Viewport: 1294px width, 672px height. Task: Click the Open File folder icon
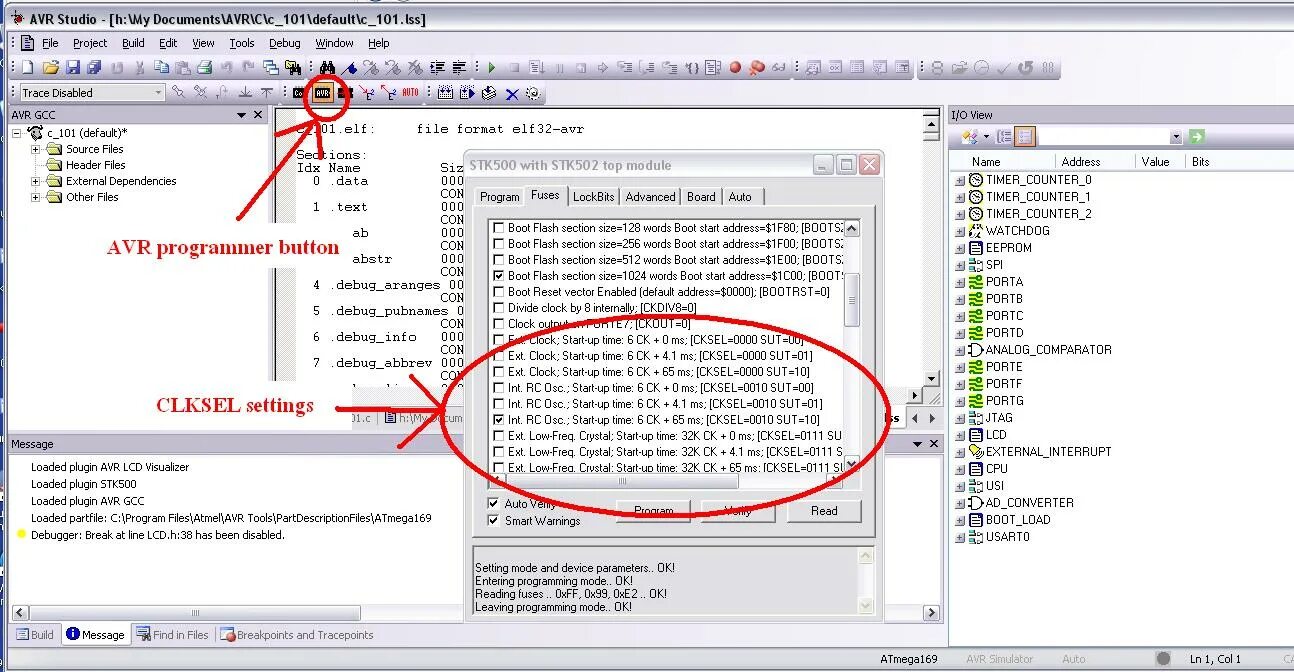(50, 68)
